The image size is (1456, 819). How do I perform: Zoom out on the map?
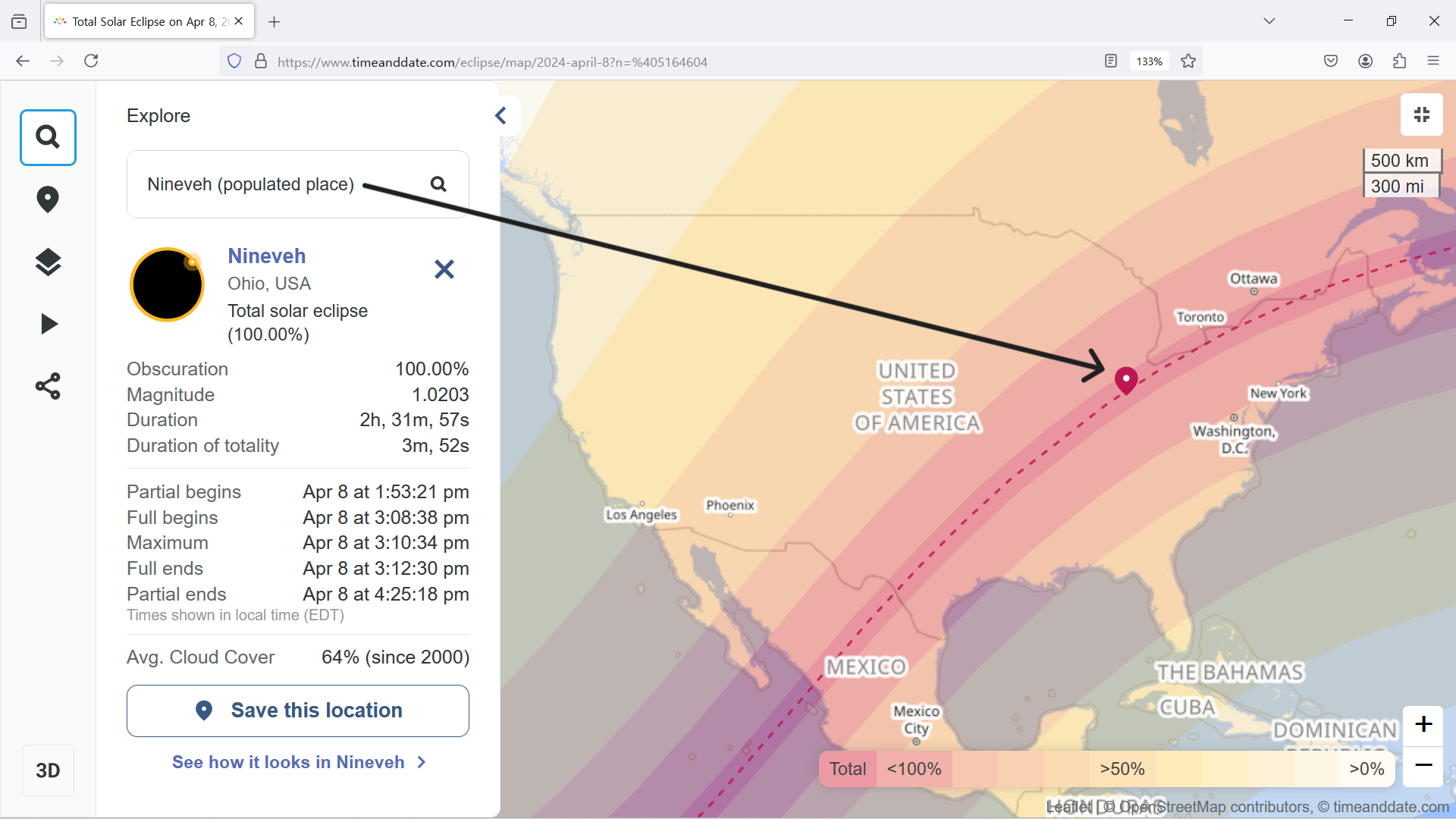point(1423,765)
